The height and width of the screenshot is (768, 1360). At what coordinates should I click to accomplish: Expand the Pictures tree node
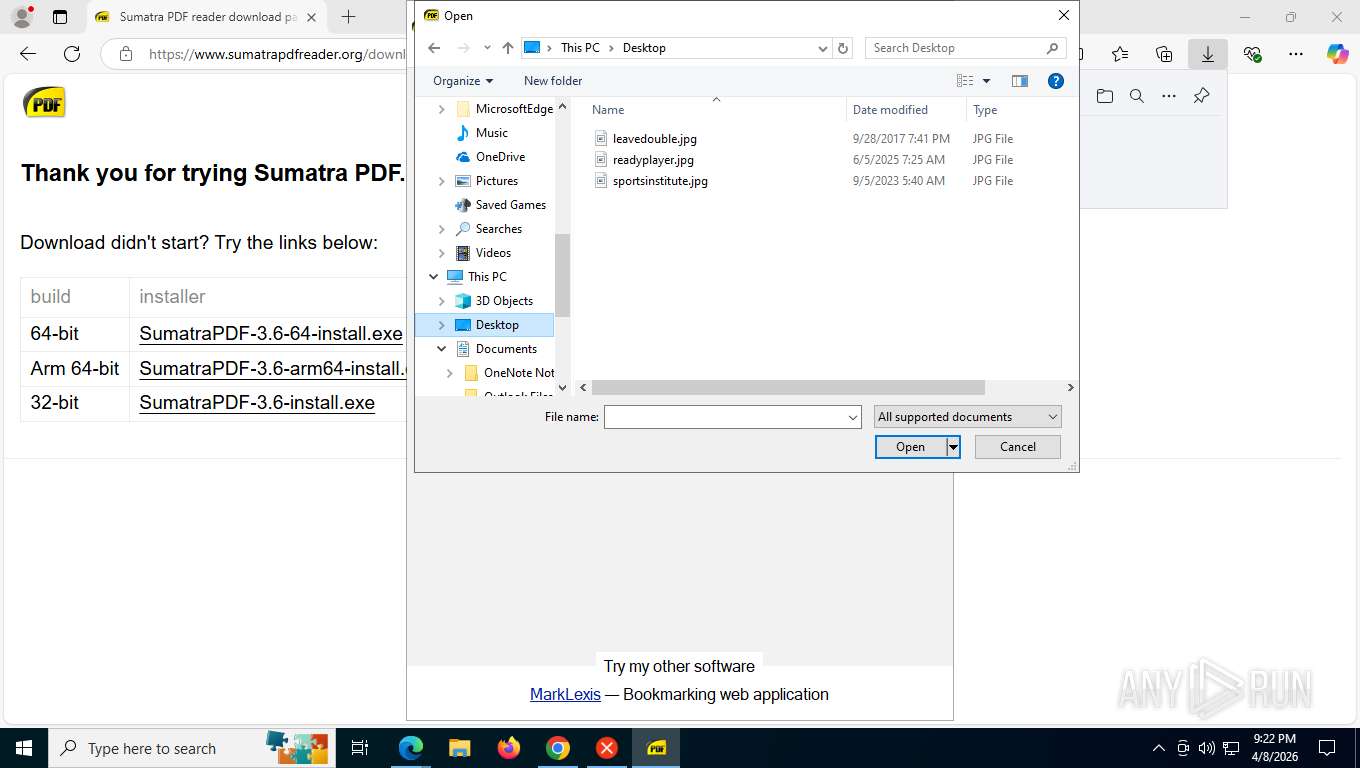point(442,181)
